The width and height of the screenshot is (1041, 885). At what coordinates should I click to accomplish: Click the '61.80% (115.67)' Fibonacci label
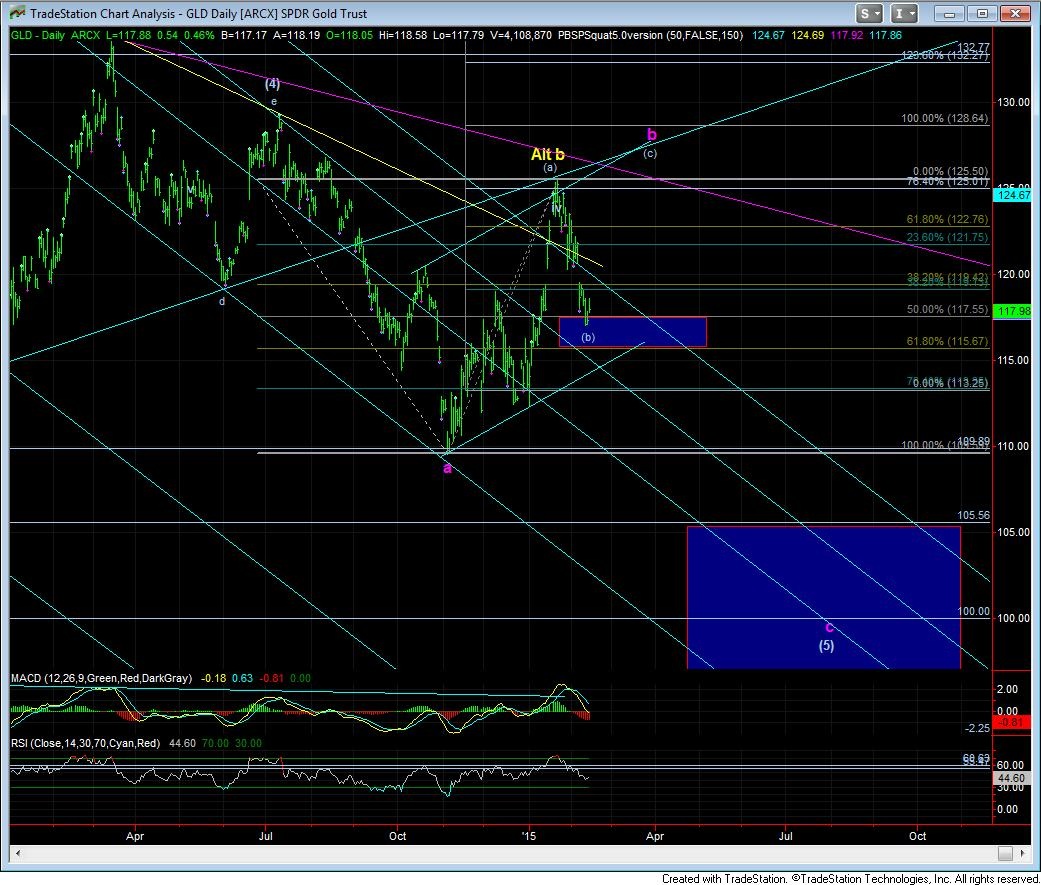pos(947,341)
